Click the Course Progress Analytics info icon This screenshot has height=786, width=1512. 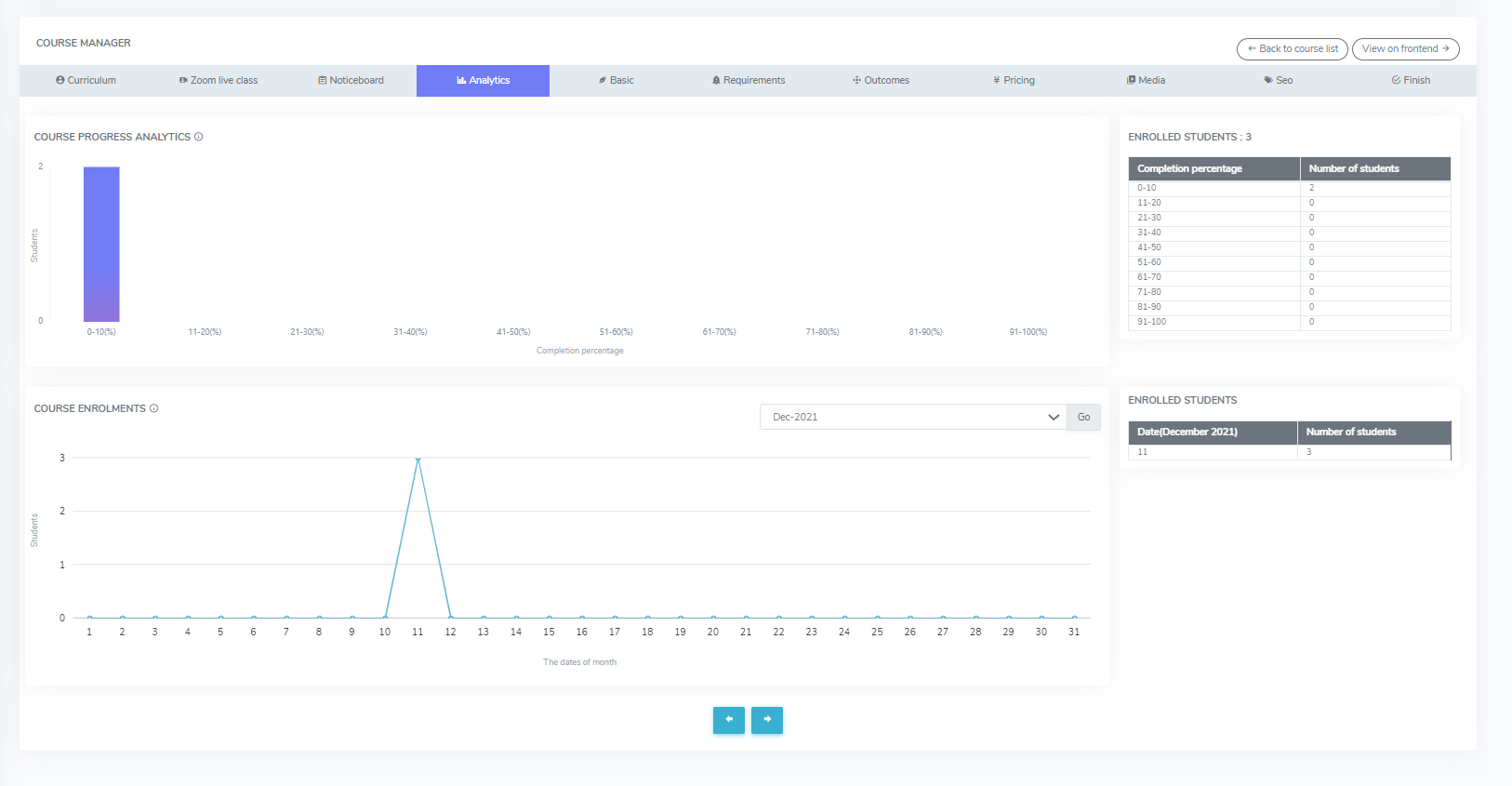coord(198,137)
